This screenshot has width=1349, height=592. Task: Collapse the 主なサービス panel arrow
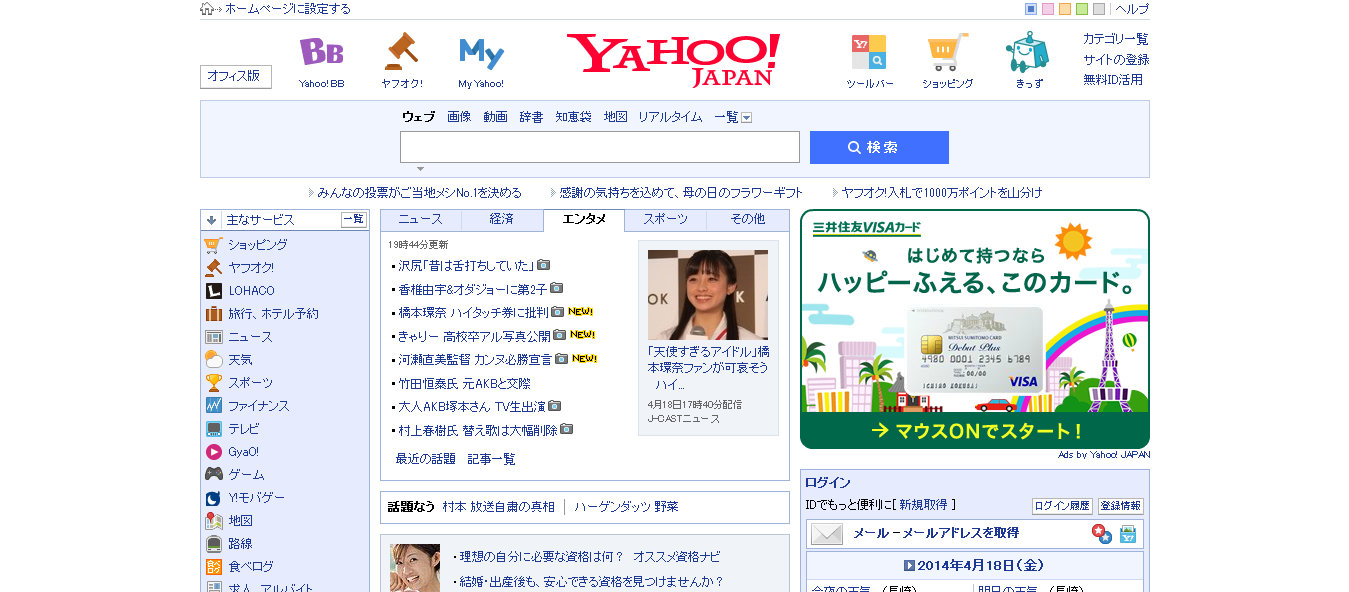(211, 220)
